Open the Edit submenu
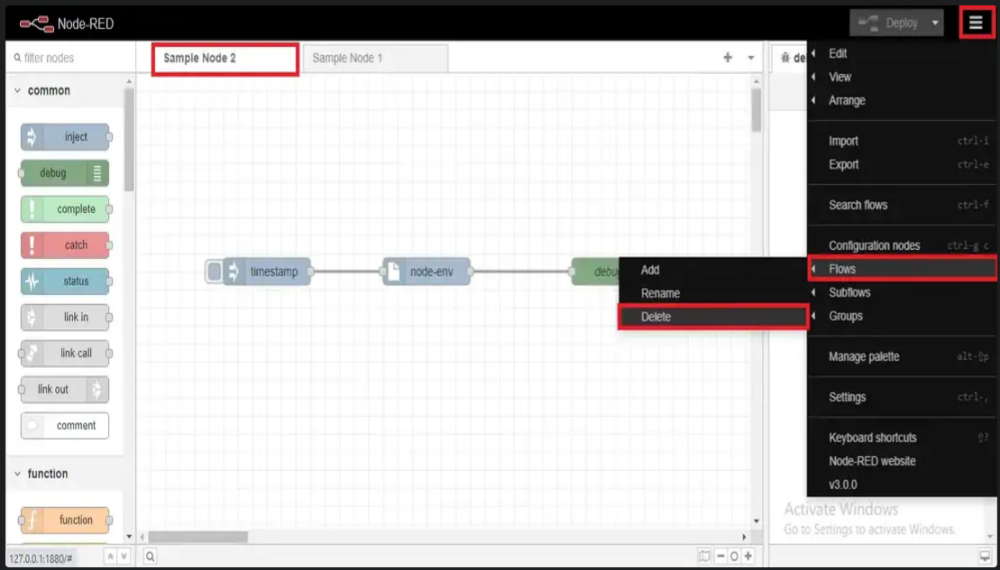This screenshot has width=1000, height=570. click(902, 54)
